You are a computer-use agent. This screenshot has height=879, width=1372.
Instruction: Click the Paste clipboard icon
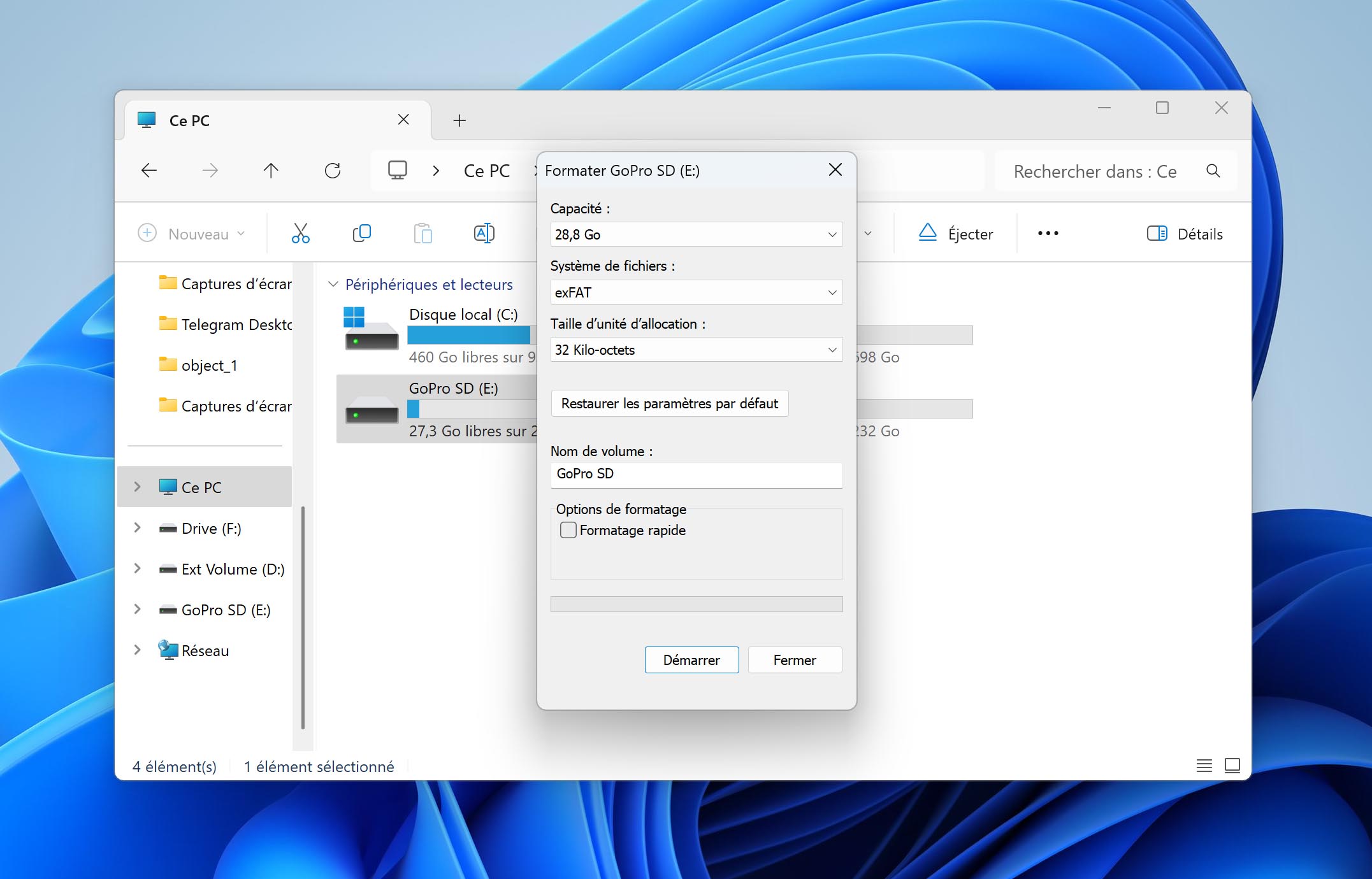[422, 234]
